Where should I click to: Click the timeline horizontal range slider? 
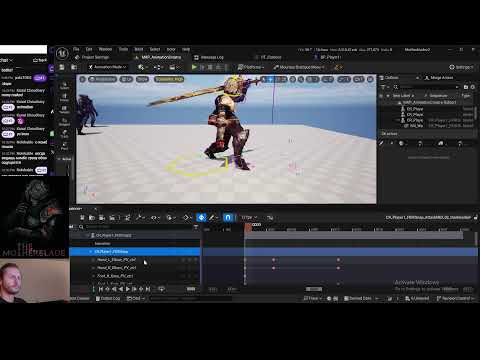pyautogui.click(x=314, y=289)
